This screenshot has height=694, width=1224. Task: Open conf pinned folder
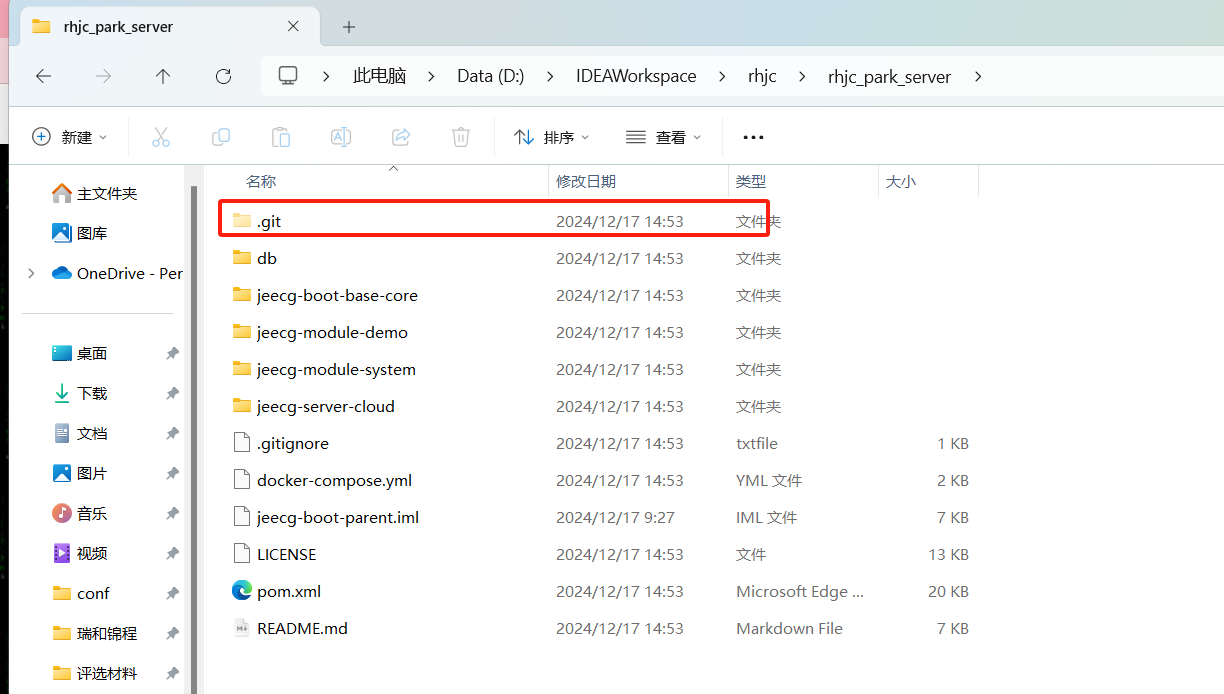[80, 593]
